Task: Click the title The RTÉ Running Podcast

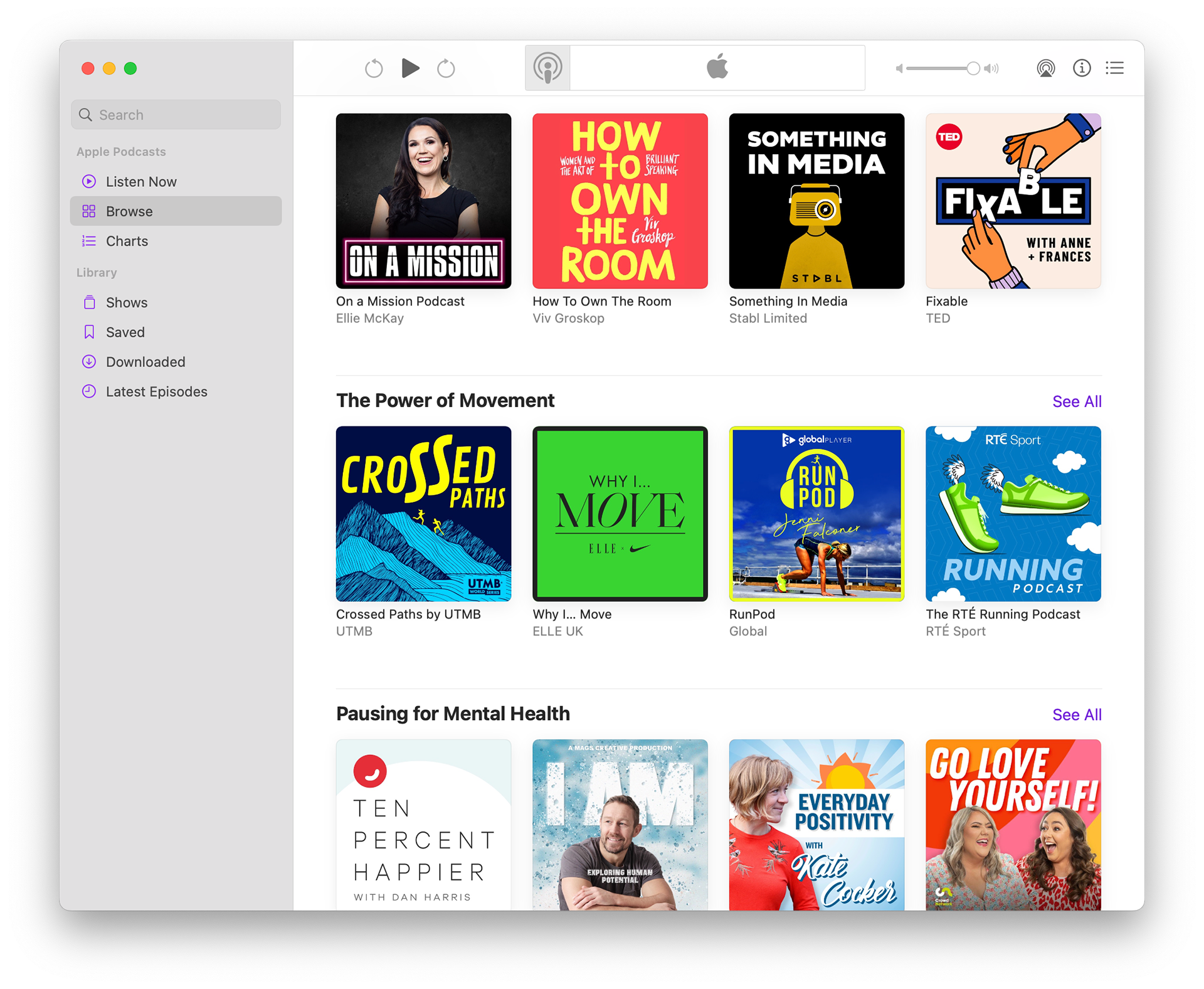Action: pyautogui.click(x=1003, y=614)
